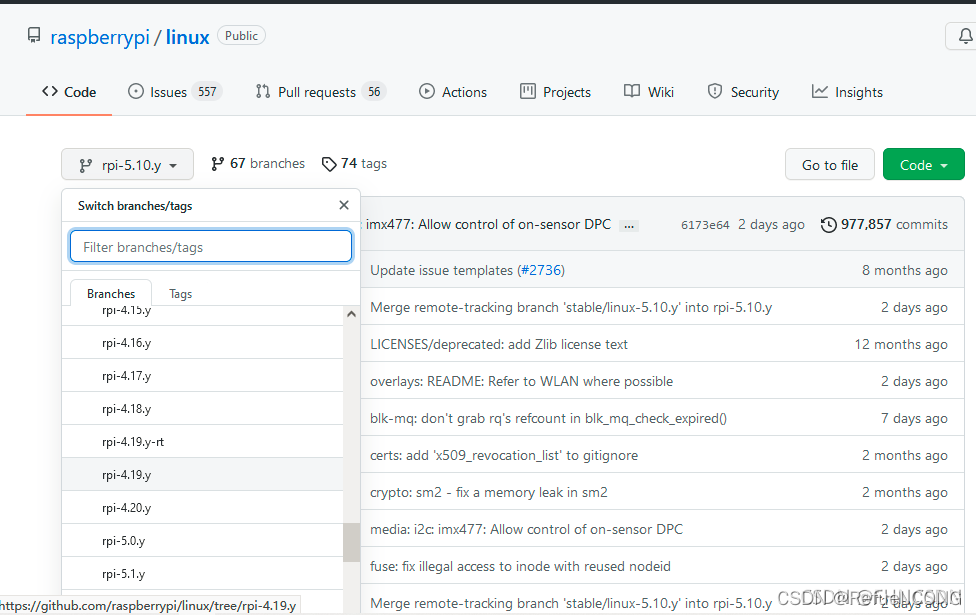Image resolution: width=976 pixels, height=615 pixels.
Task: Click 'LICENSES/deprecated: add Zlib license text' commit
Action: pos(499,344)
